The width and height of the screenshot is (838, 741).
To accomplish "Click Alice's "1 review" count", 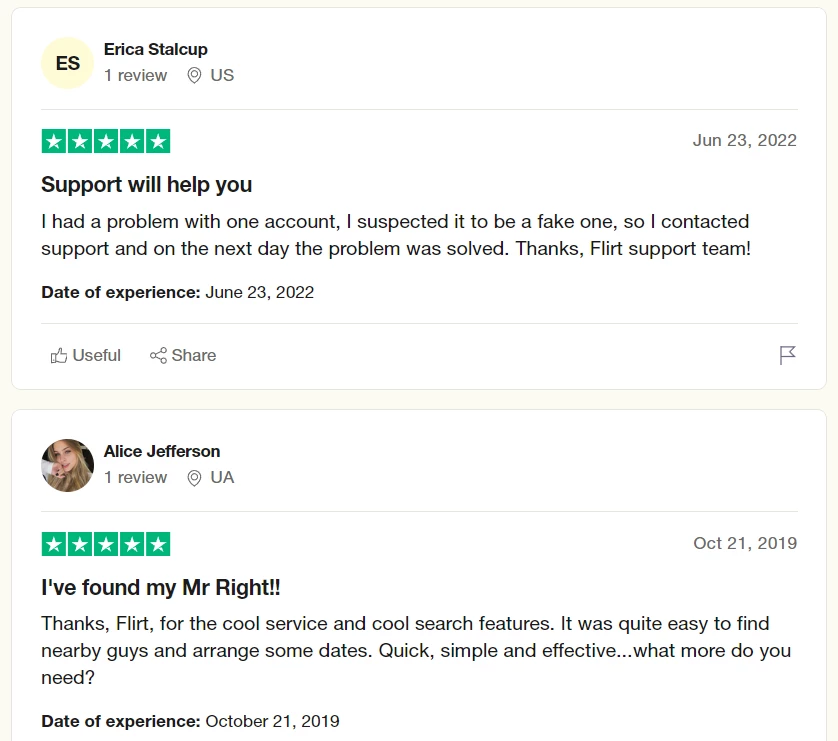I will coord(135,478).
